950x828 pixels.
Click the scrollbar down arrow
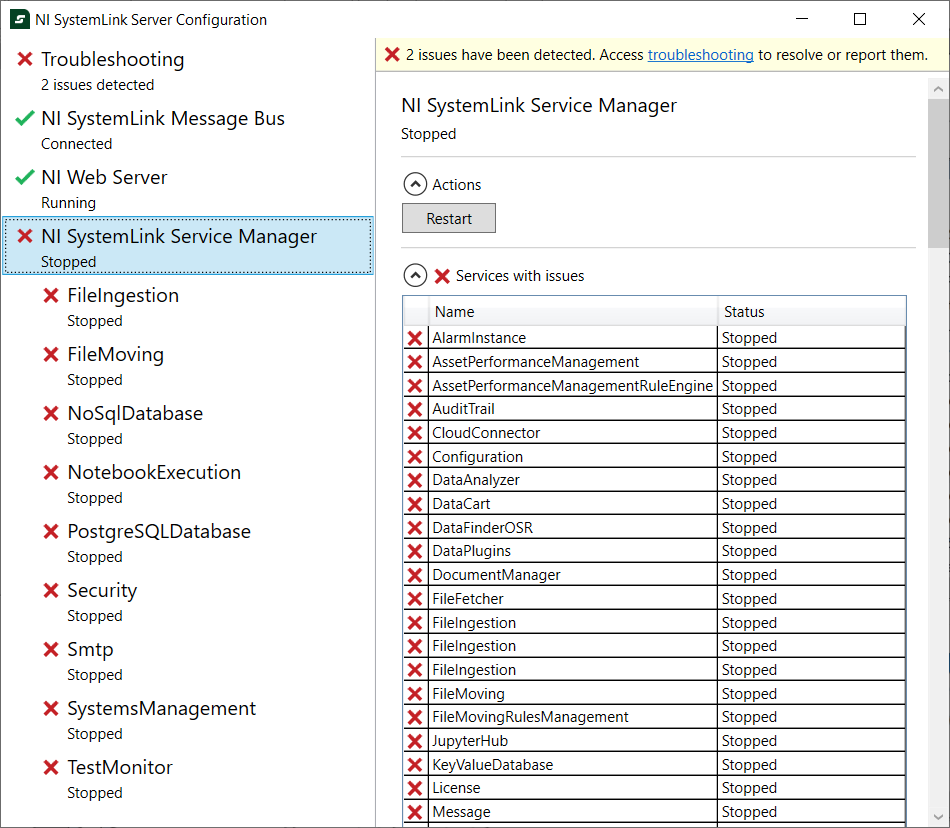938,816
